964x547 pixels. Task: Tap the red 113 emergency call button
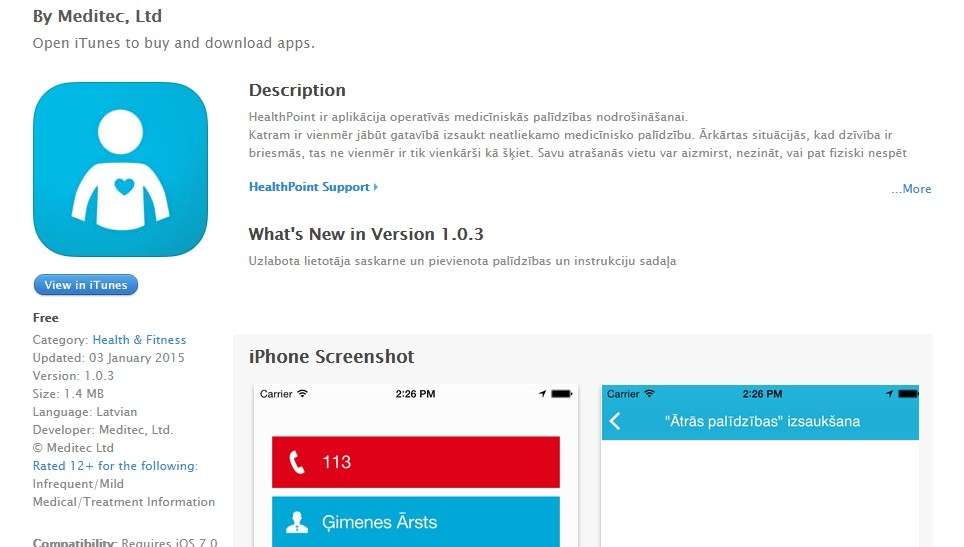pos(416,462)
